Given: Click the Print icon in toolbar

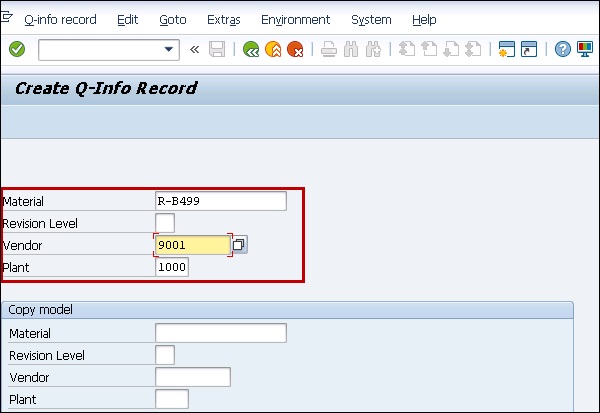Looking at the screenshot, I should pyautogui.click(x=329, y=49).
